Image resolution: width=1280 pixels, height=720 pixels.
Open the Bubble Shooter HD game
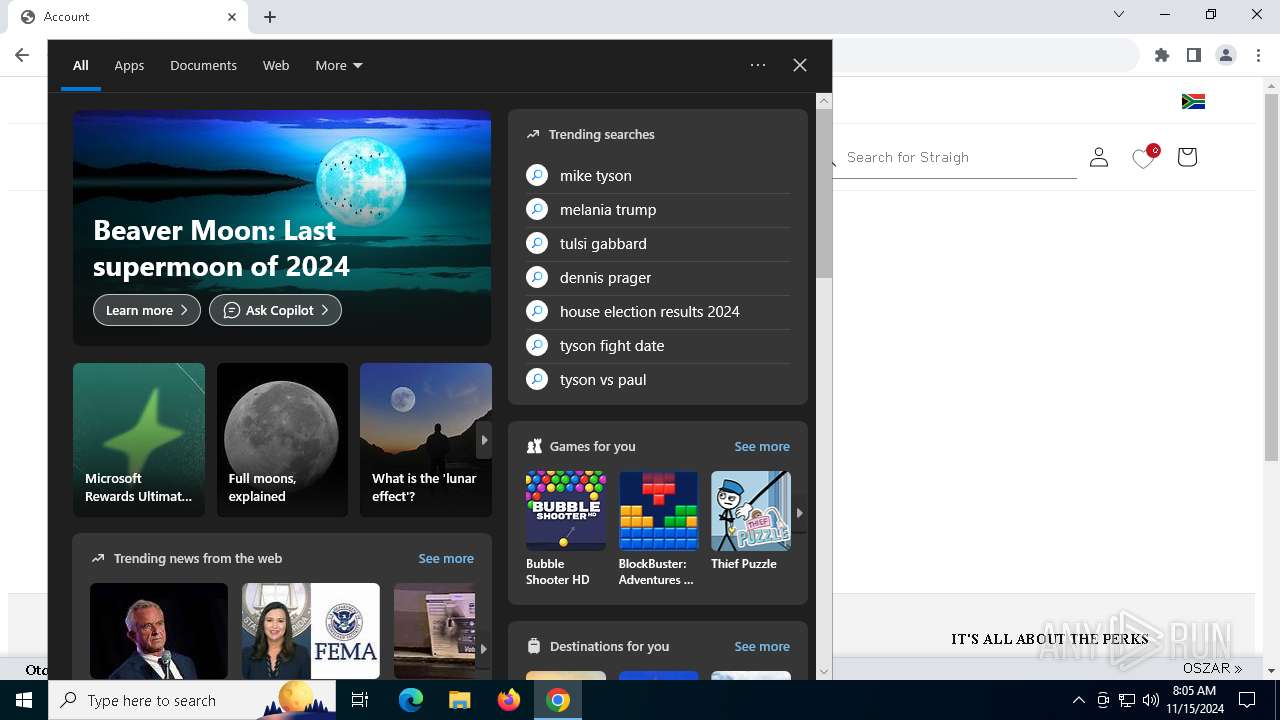[566, 529]
